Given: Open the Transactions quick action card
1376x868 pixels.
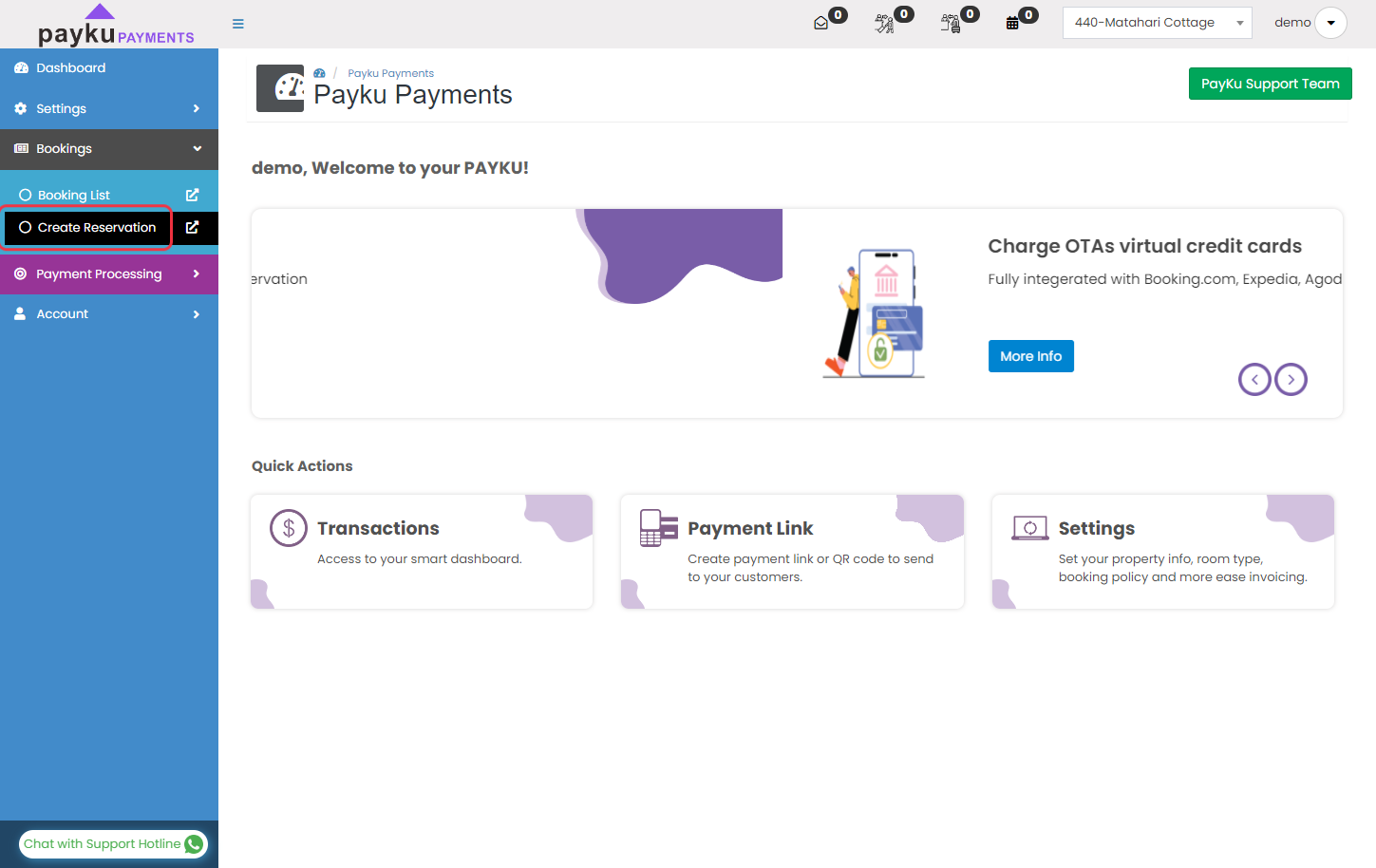Looking at the screenshot, I should (422, 552).
